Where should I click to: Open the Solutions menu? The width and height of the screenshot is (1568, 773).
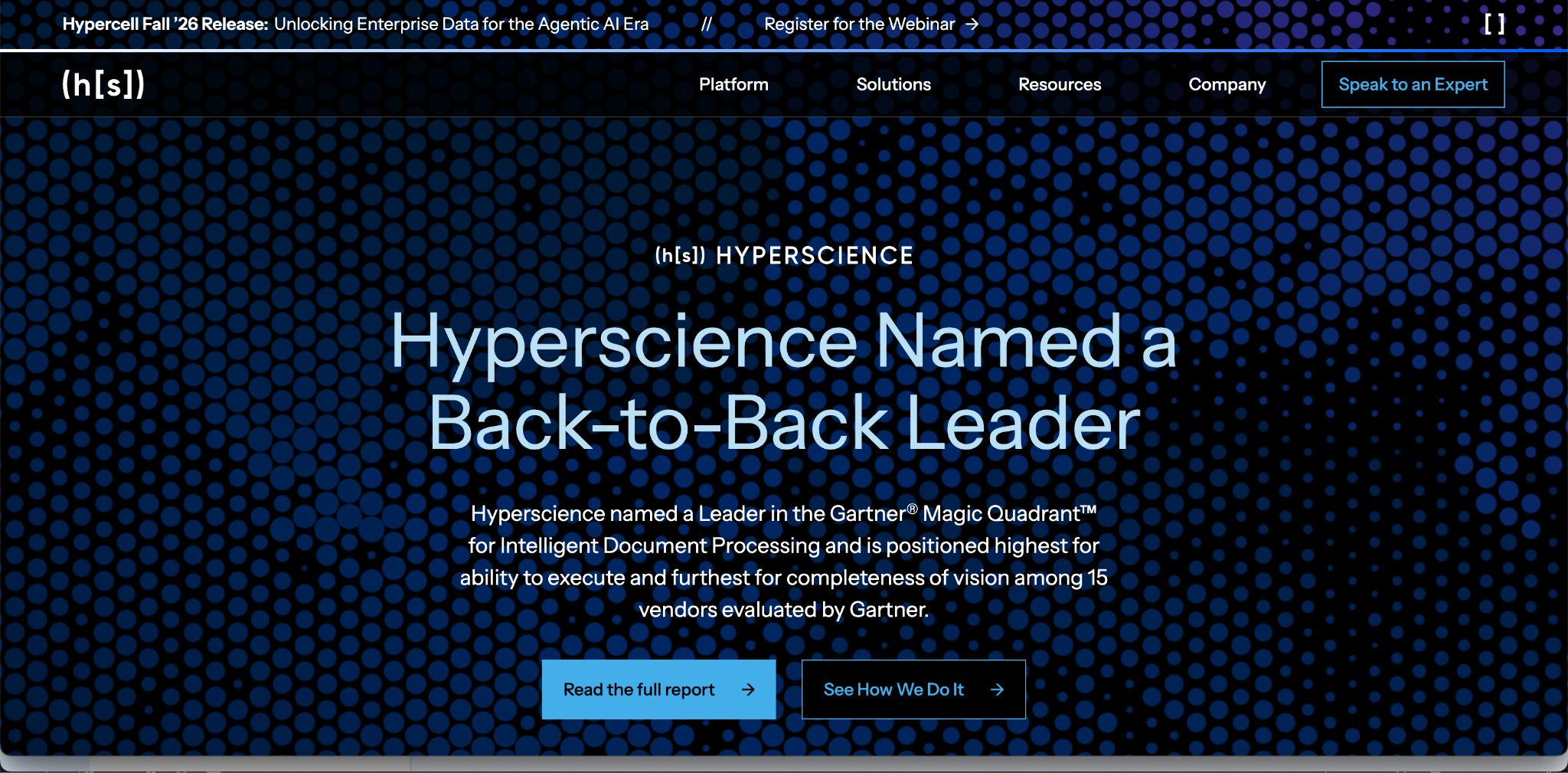pos(893,84)
